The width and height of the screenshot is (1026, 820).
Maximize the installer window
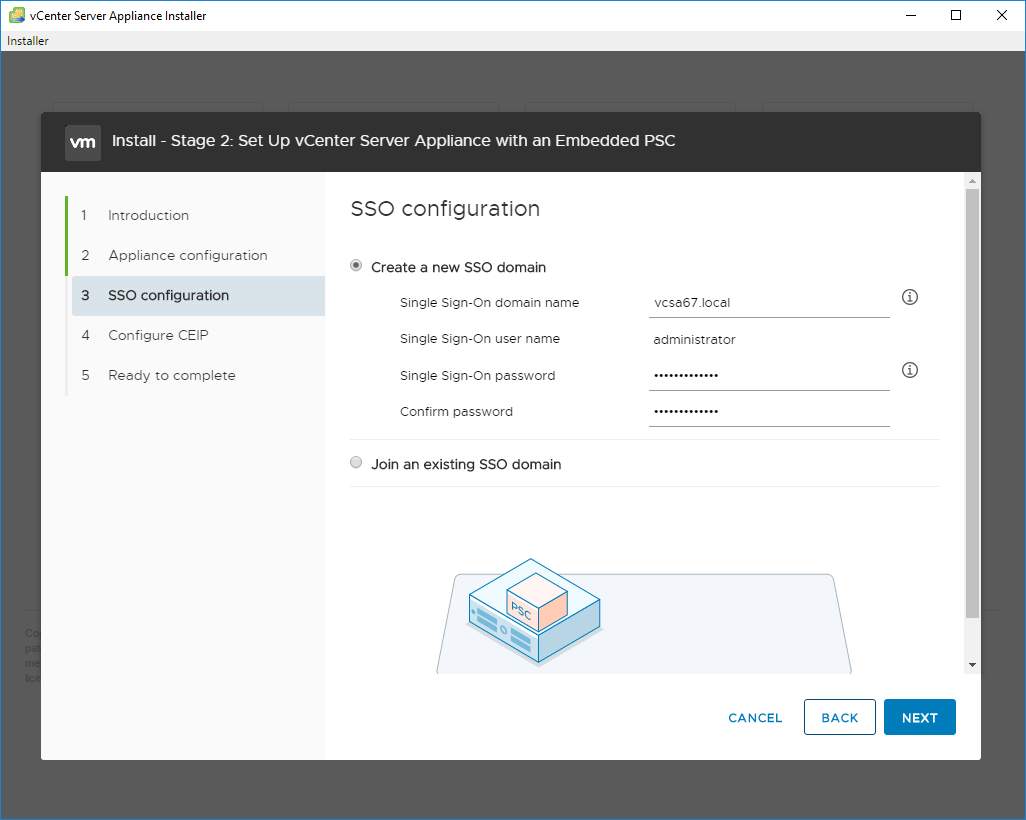click(956, 15)
